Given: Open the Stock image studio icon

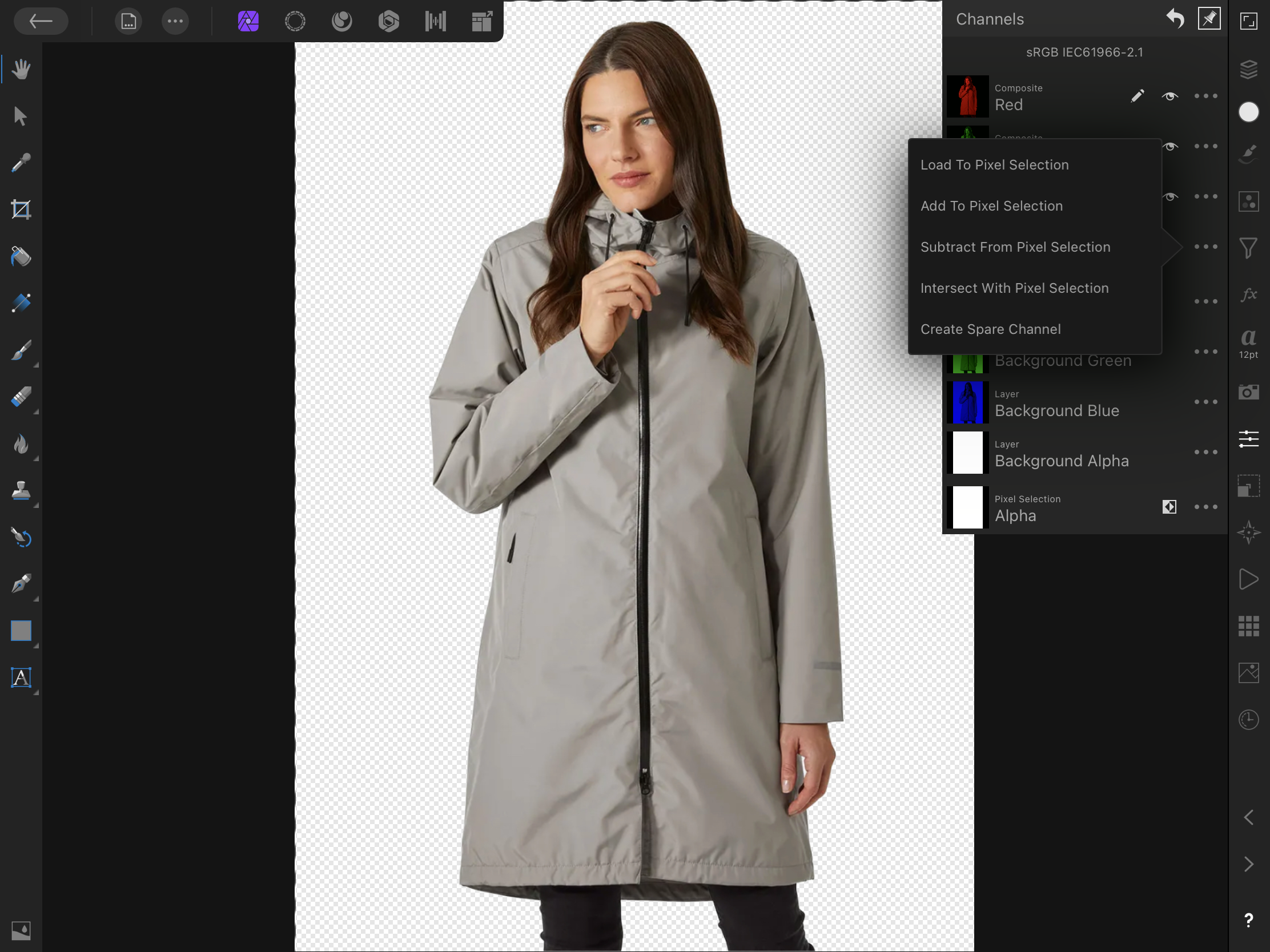Looking at the screenshot, I should tap(1249, 672).
